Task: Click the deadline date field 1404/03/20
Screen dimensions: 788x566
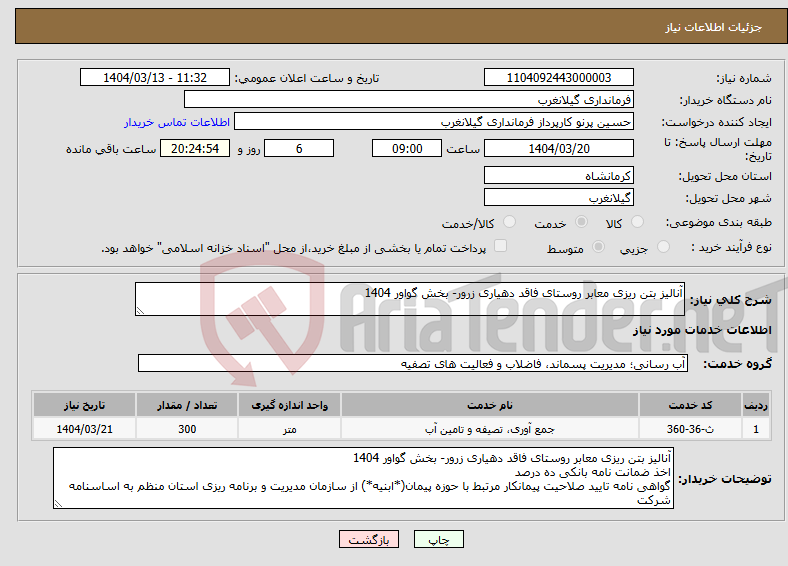Action: (x=558, y=148)
